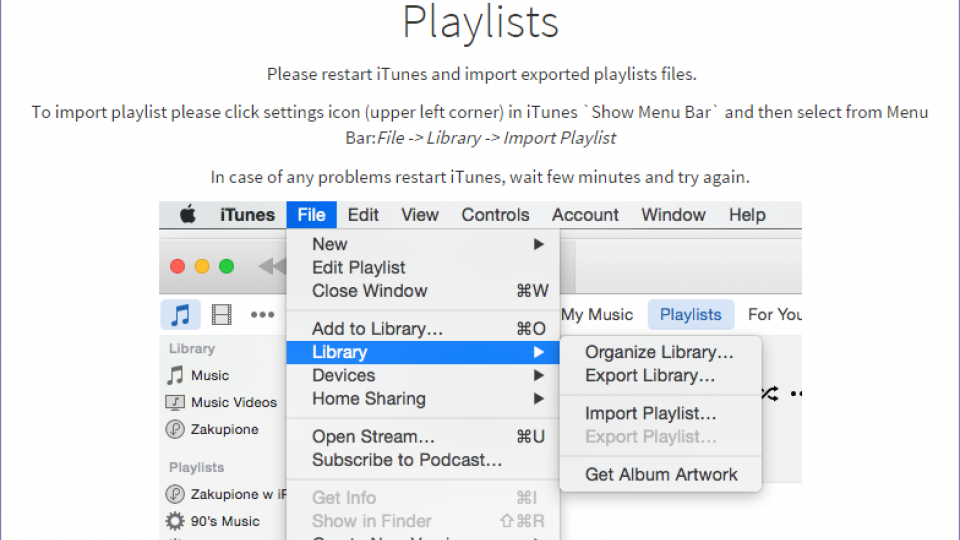Select Export Library… in submenu
Image resolution: width=960 pixels, height=540 pixels.
click(661, 375)
